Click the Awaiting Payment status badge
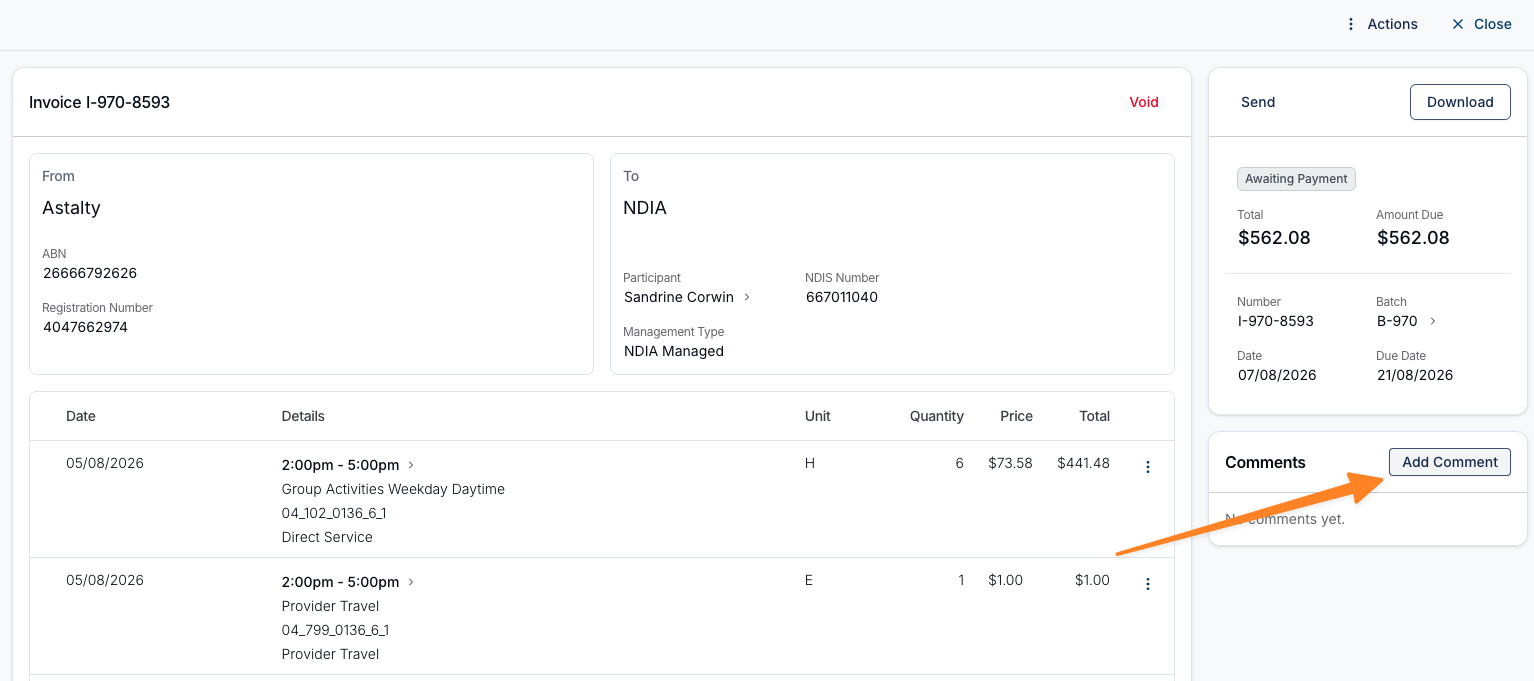This screenshot has height=681, width=1534. point(1296,179)
